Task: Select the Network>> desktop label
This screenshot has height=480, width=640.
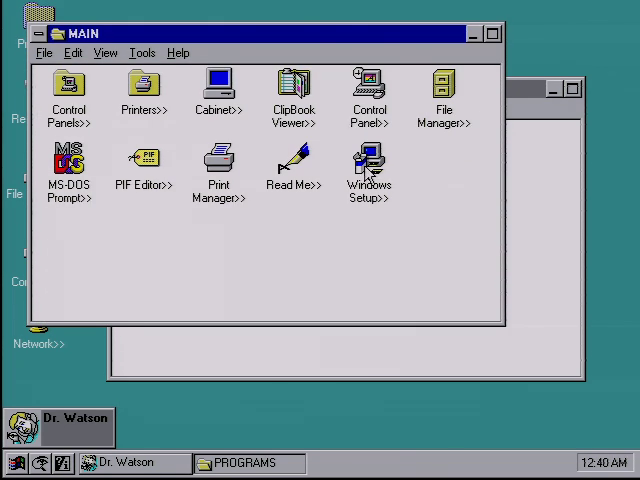Action: point(39,344)
